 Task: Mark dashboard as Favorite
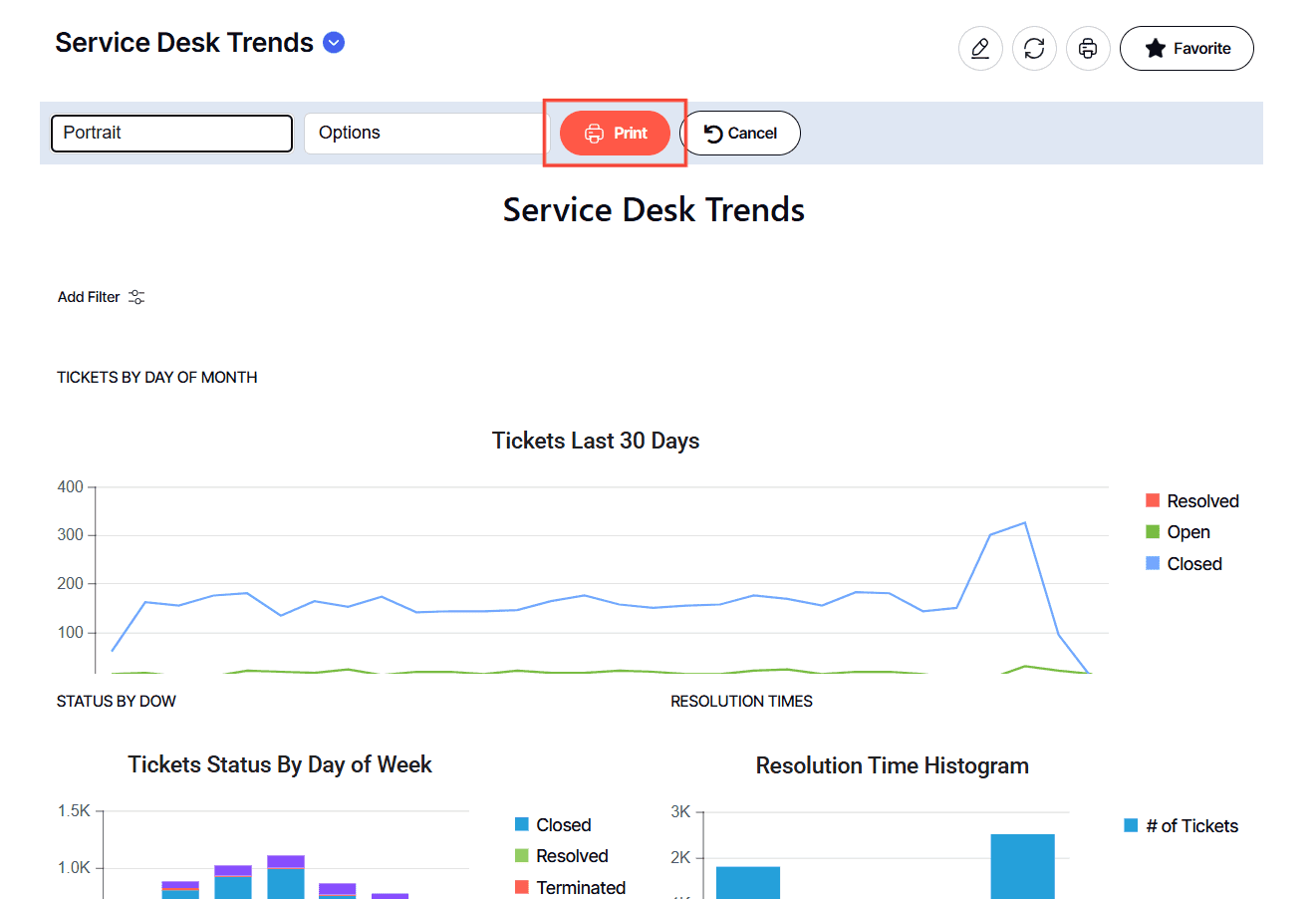pyautogui.click(x=1186, y=48)
